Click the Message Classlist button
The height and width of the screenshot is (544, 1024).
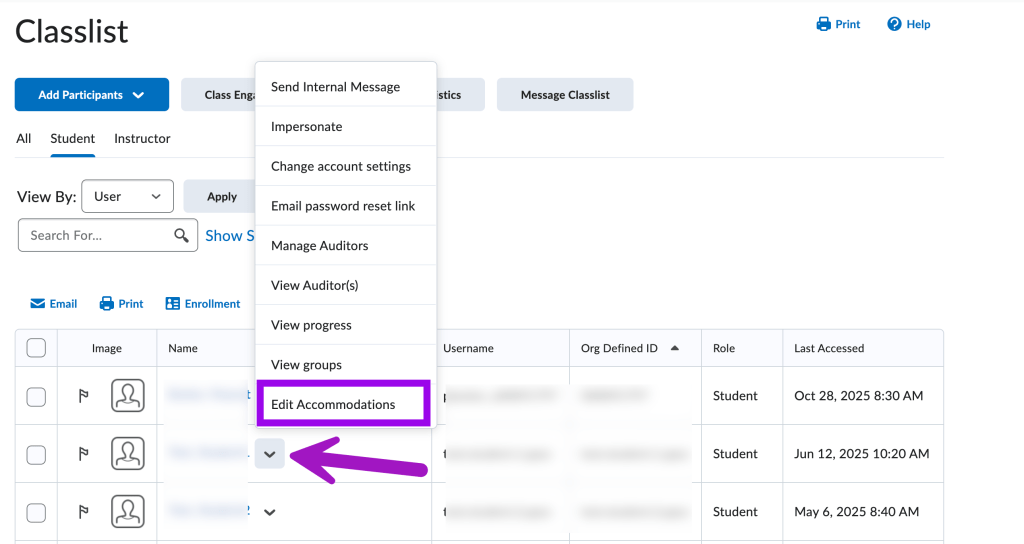coord(564,95)
